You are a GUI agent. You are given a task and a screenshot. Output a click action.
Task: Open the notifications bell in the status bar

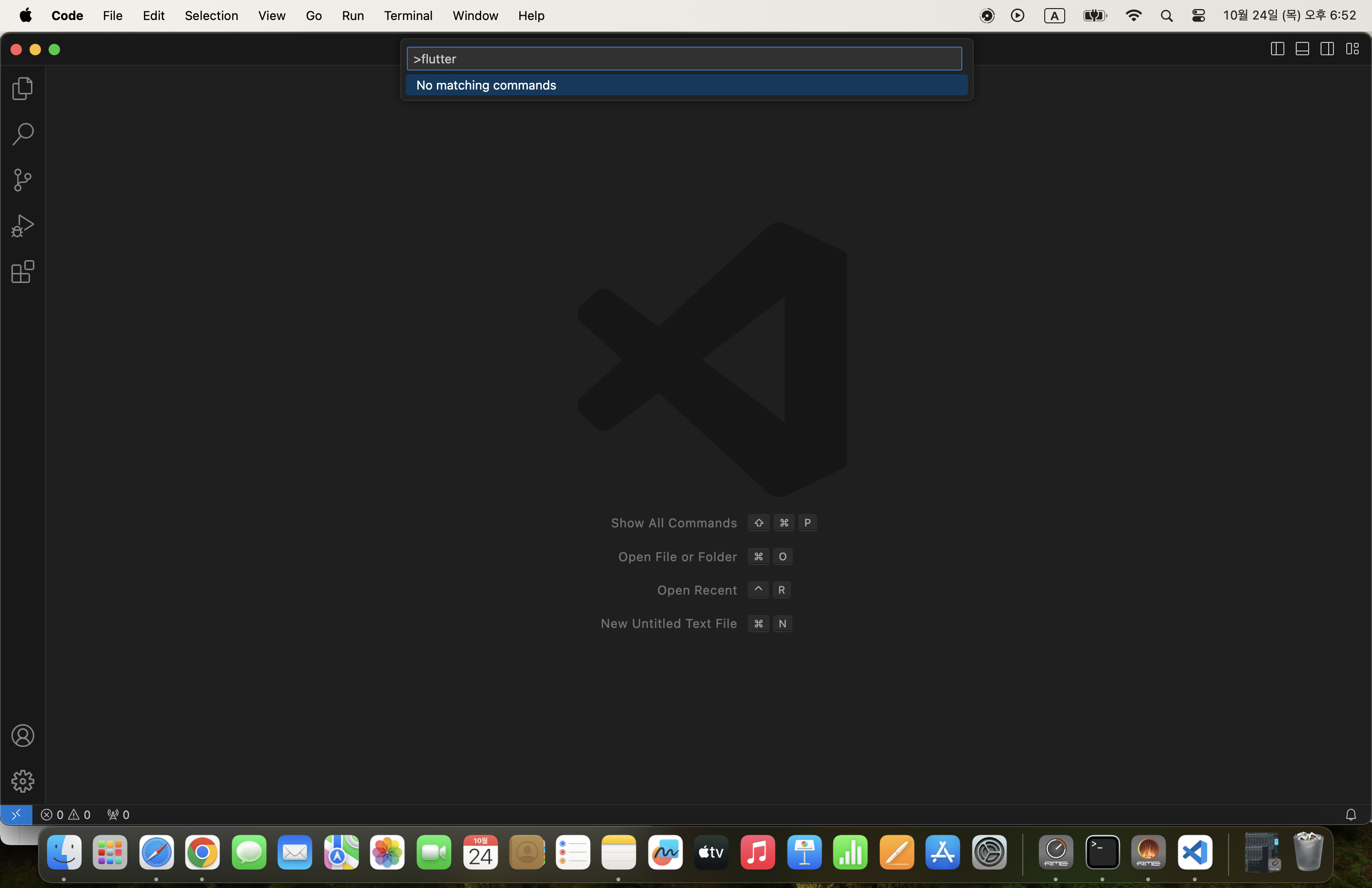pyautogui.click(x=1351, y=814)
